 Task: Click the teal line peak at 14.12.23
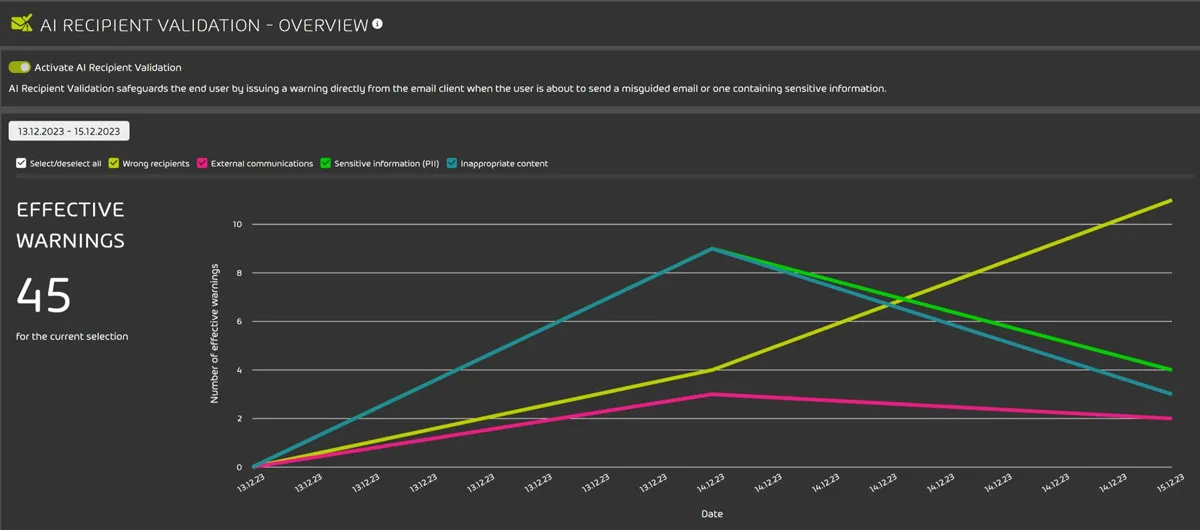712,248
